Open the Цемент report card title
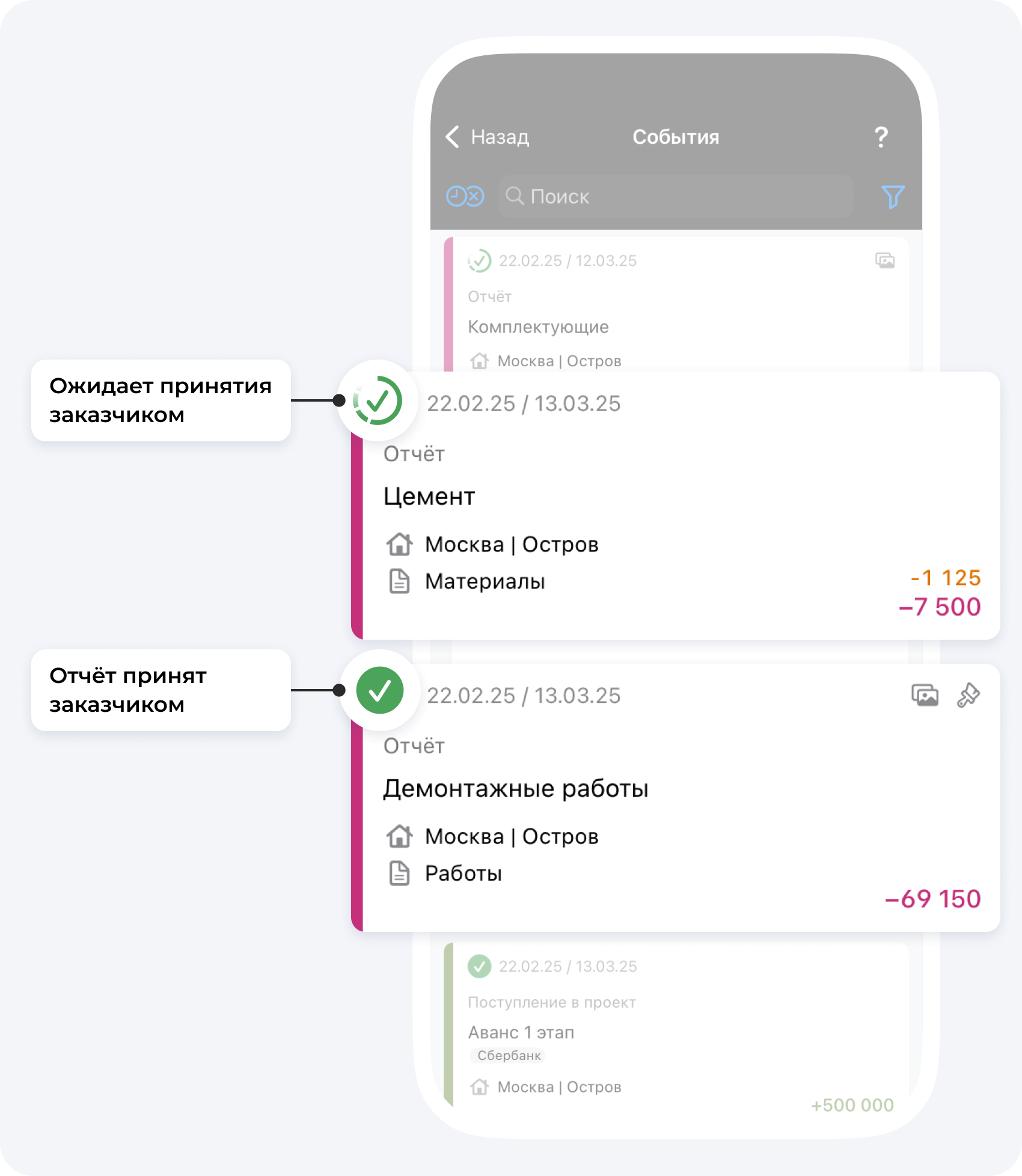Image resolution: width=1022 pixels, height=1176 pixels. click(x=429, y=497)
